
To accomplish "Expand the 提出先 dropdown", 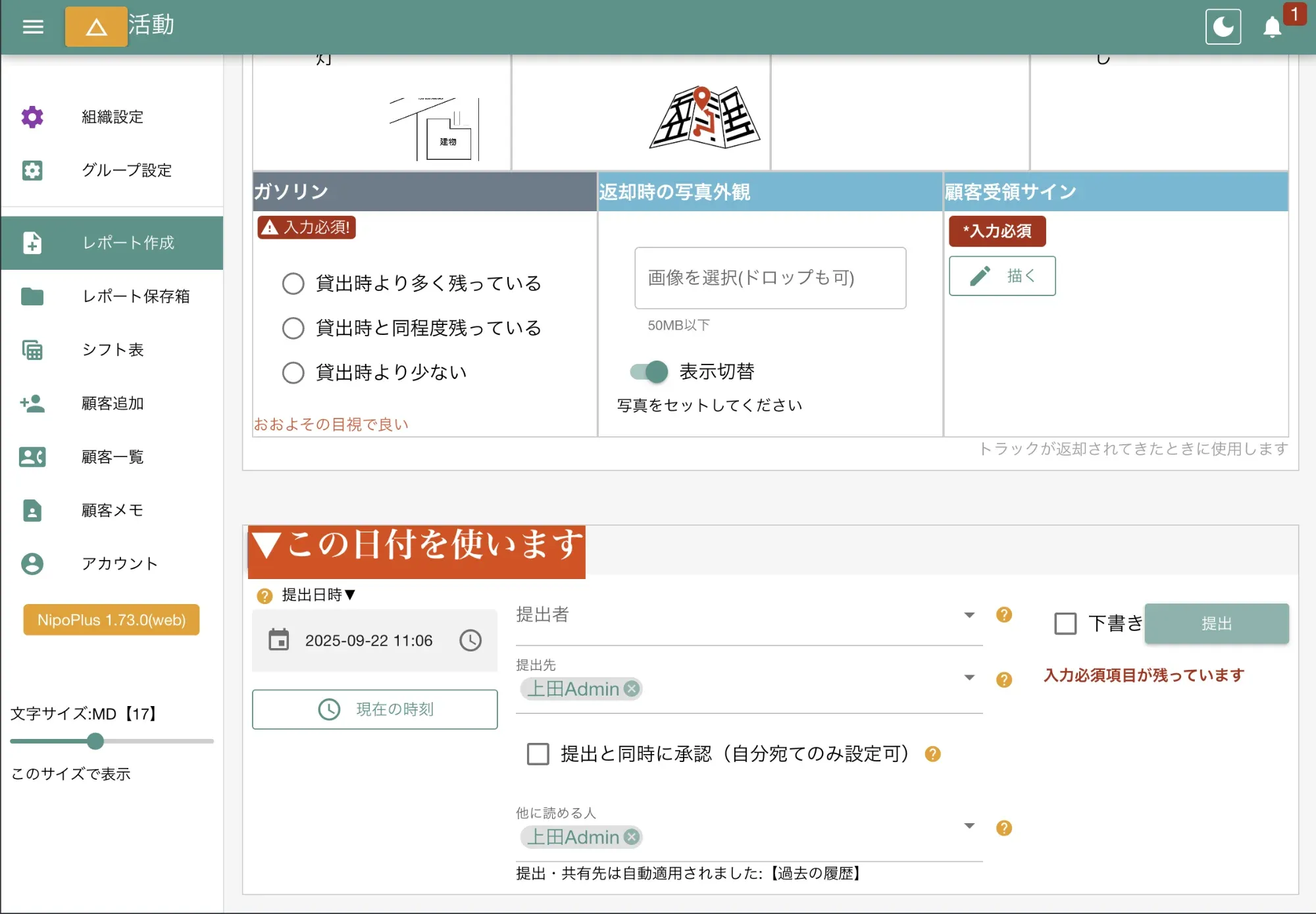I will pyautogui.click(x=969, y=677).
